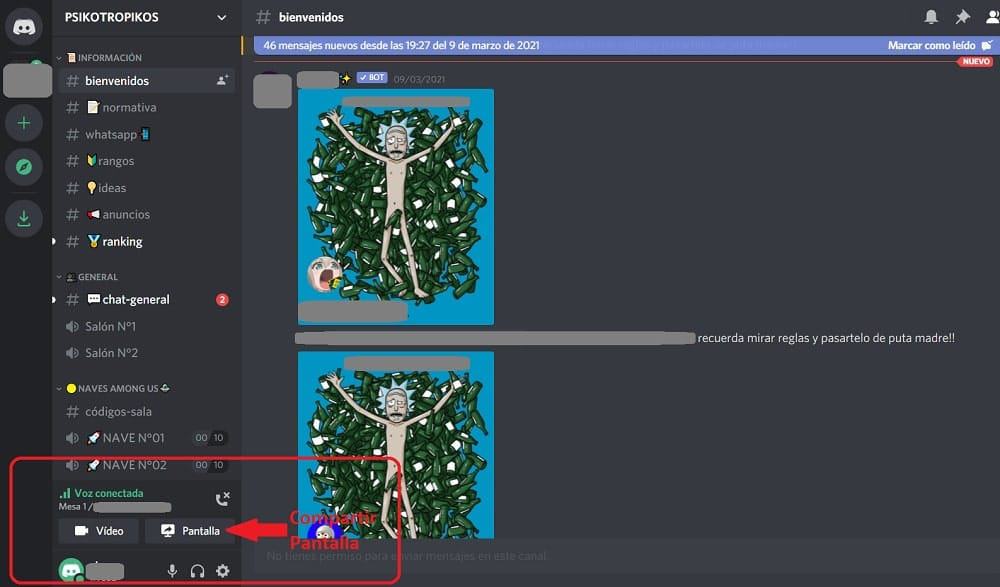The height and width of the screenshot is (587, 1000).
Task: Click the Download Apps arrow icon
Action: [x=24, y=218]
